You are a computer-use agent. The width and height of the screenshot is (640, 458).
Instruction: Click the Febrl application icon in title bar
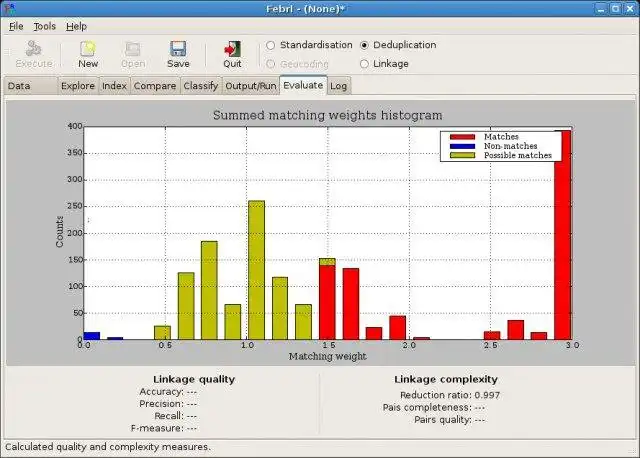click(10, 8)
